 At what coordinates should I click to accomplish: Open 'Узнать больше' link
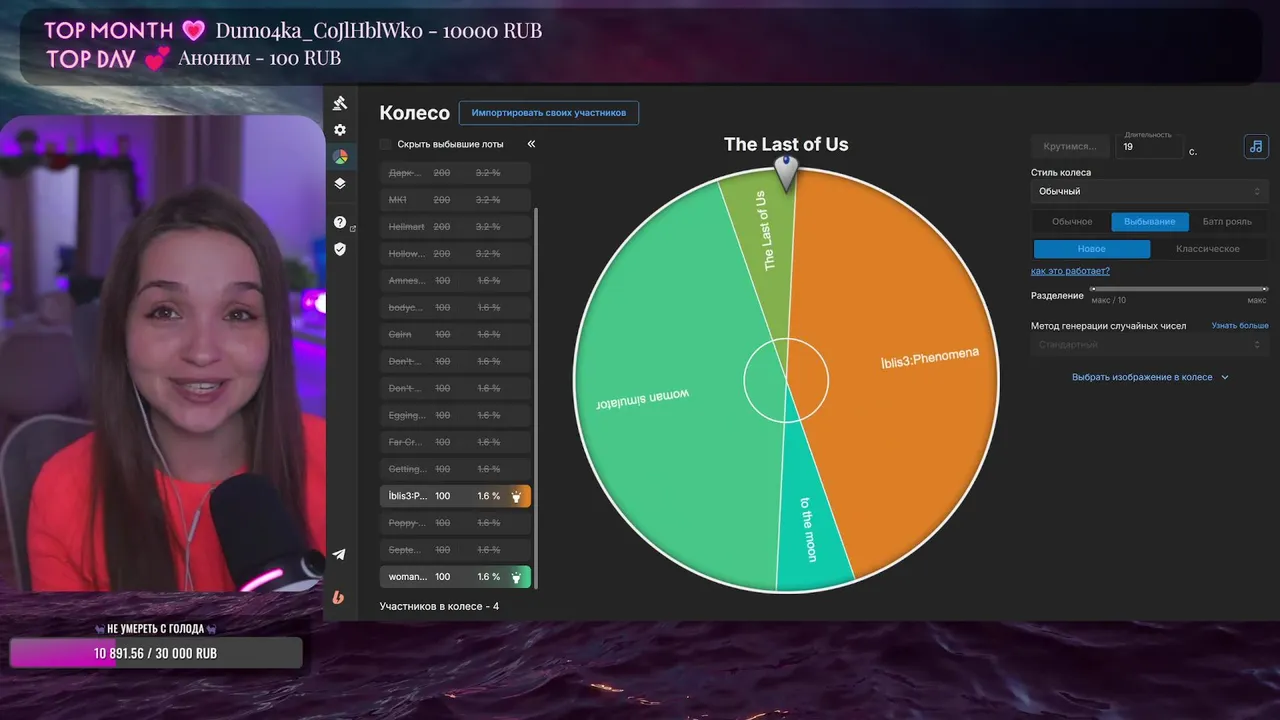click(x=1240, y=326)
